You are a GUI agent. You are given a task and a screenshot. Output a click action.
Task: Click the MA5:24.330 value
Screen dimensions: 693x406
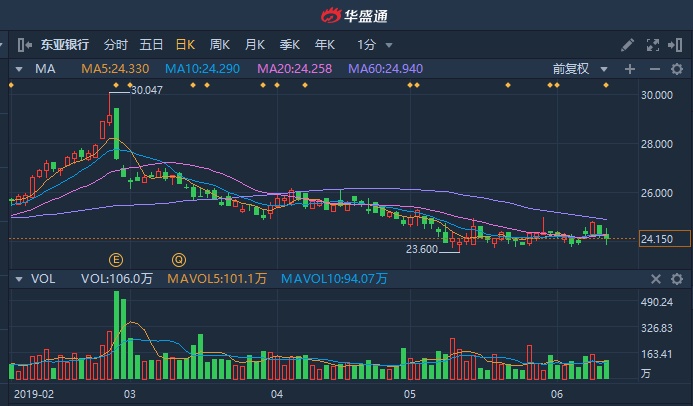coord(115,69)
